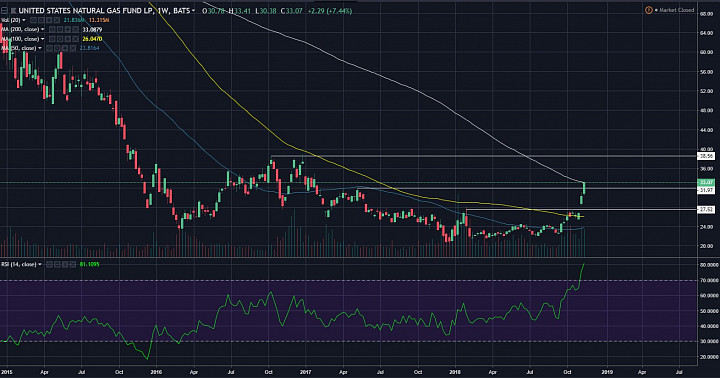Image resolution: width=720 pixels, height=378 pixels.
Task: Select the 31.97 horizontal line price label
Action: click(x=705, y=190)
